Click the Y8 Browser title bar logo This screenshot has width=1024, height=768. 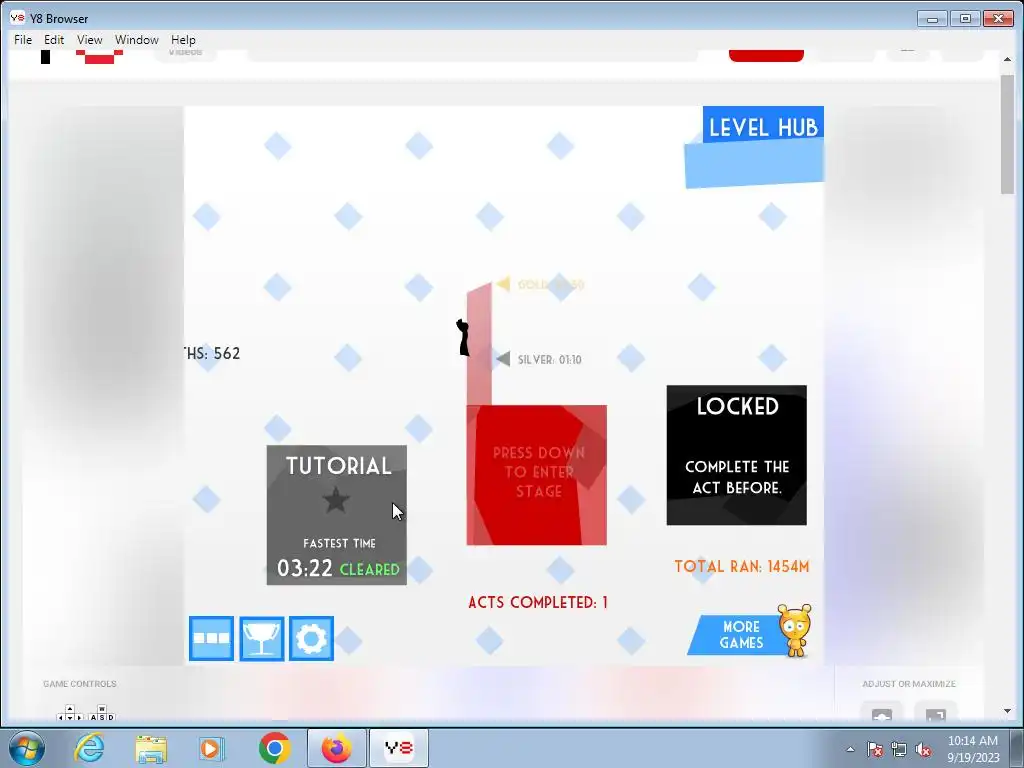click(x=18, y=18)
